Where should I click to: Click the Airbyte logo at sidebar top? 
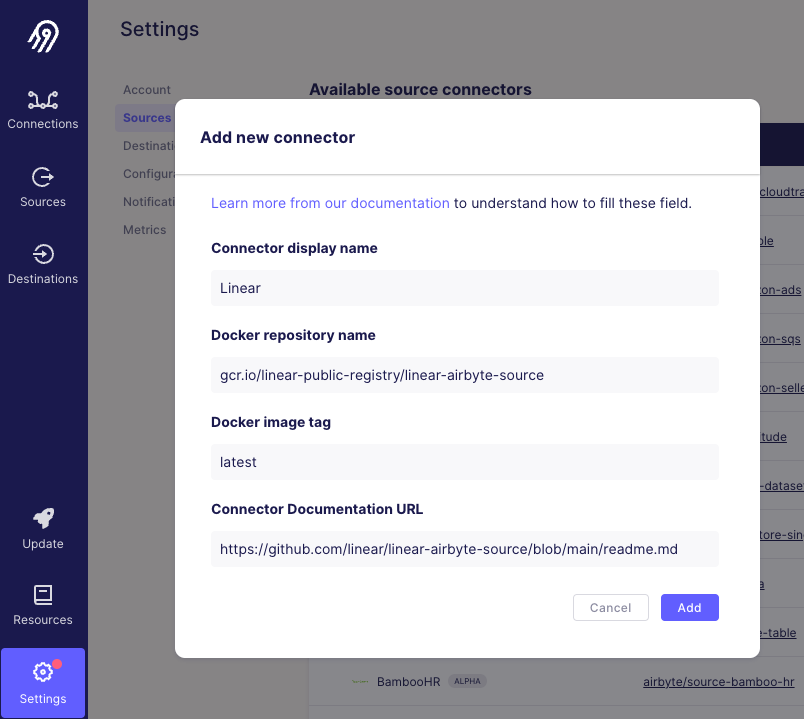(x=43, y=34)
